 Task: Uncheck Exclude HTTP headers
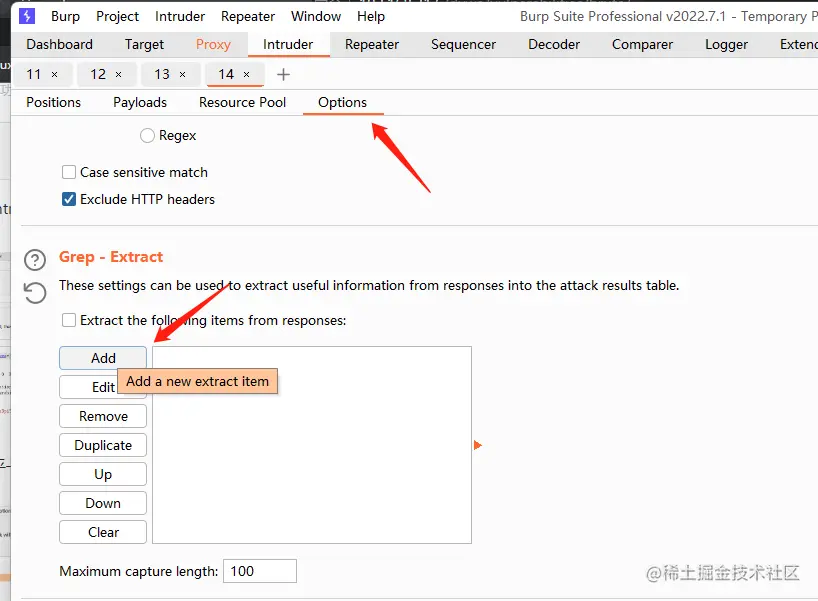click(69, 199)
